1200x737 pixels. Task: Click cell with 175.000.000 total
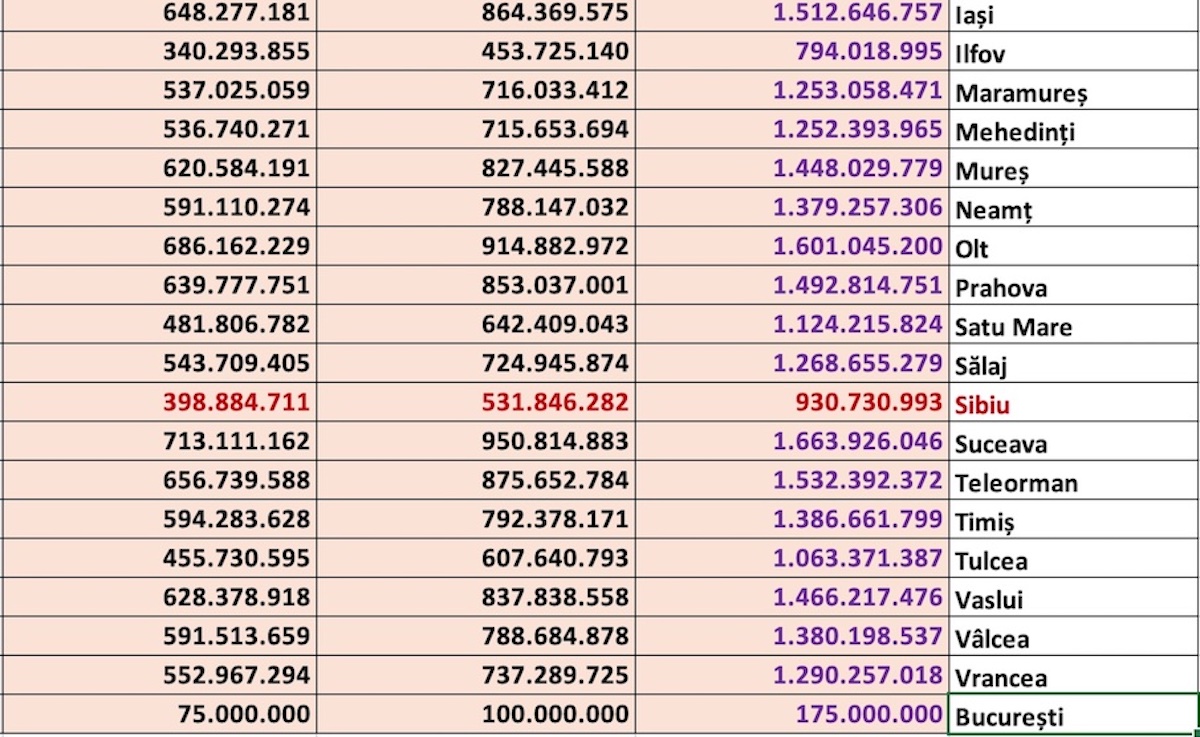[791, 716]
